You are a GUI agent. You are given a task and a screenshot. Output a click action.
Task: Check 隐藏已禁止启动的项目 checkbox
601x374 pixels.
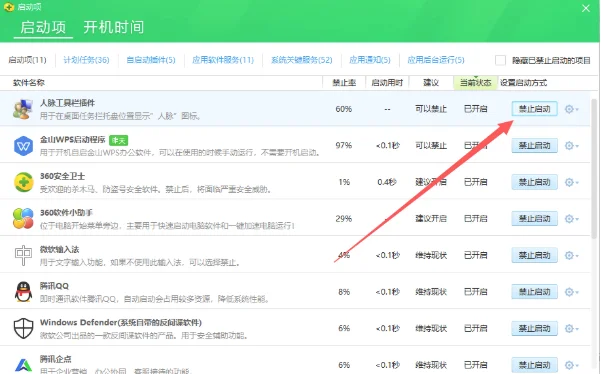[500, 60]
